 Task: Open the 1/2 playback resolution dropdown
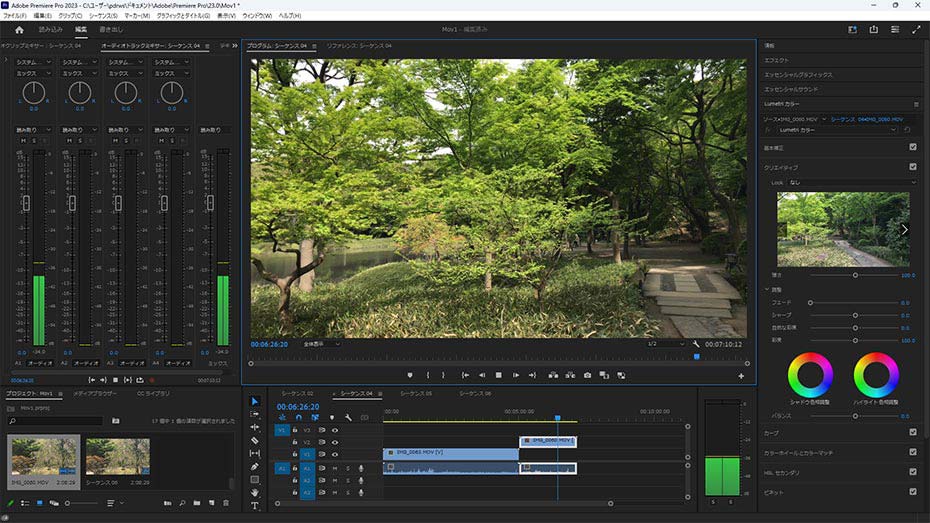click(x=665, y=344)
